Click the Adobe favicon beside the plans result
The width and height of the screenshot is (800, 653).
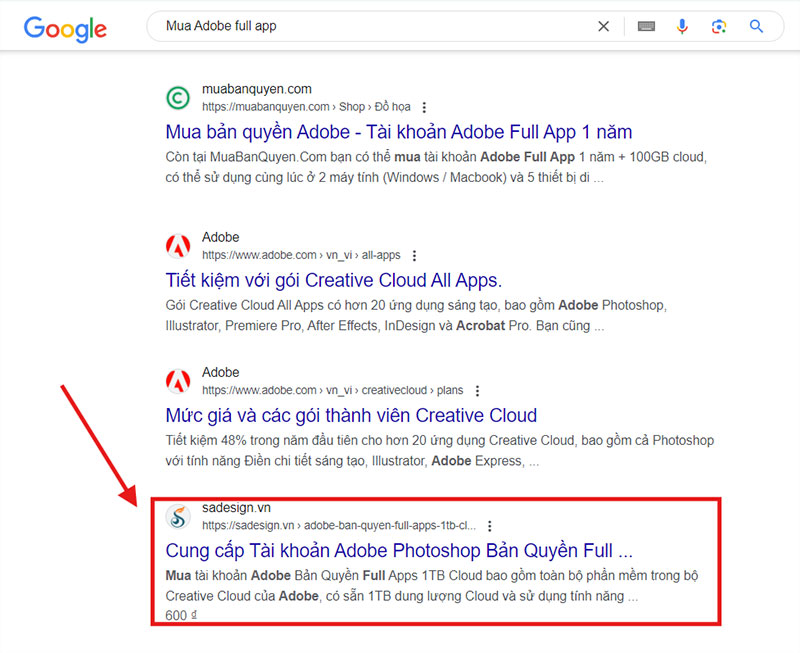(x=178, y=381)
